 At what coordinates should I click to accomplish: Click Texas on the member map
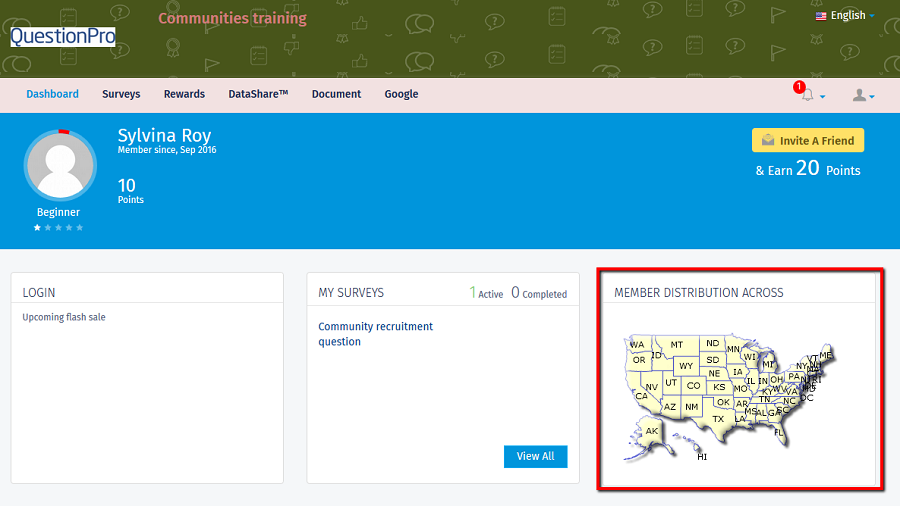pos(718,419)
